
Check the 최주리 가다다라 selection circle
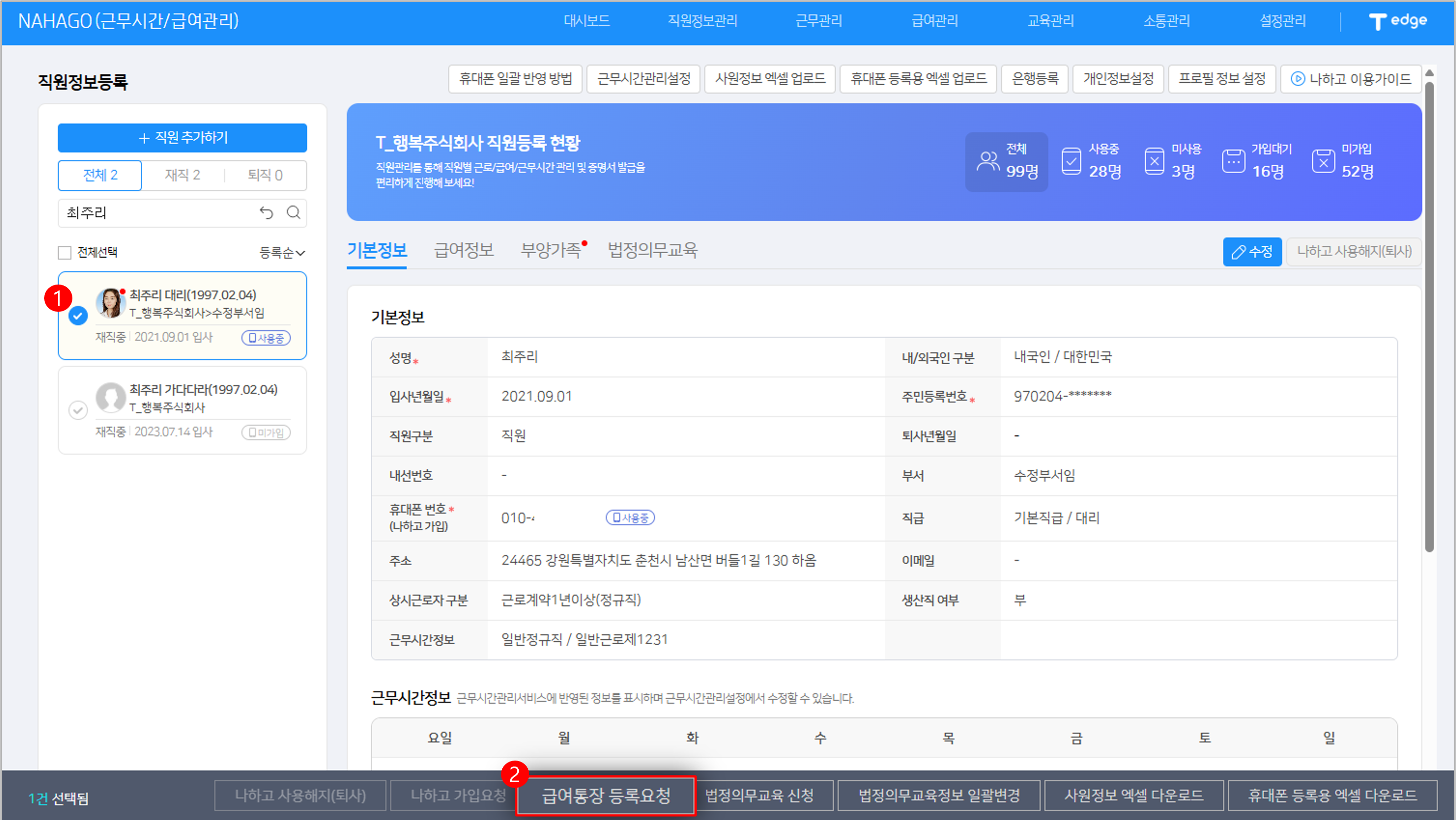[78, 410]
